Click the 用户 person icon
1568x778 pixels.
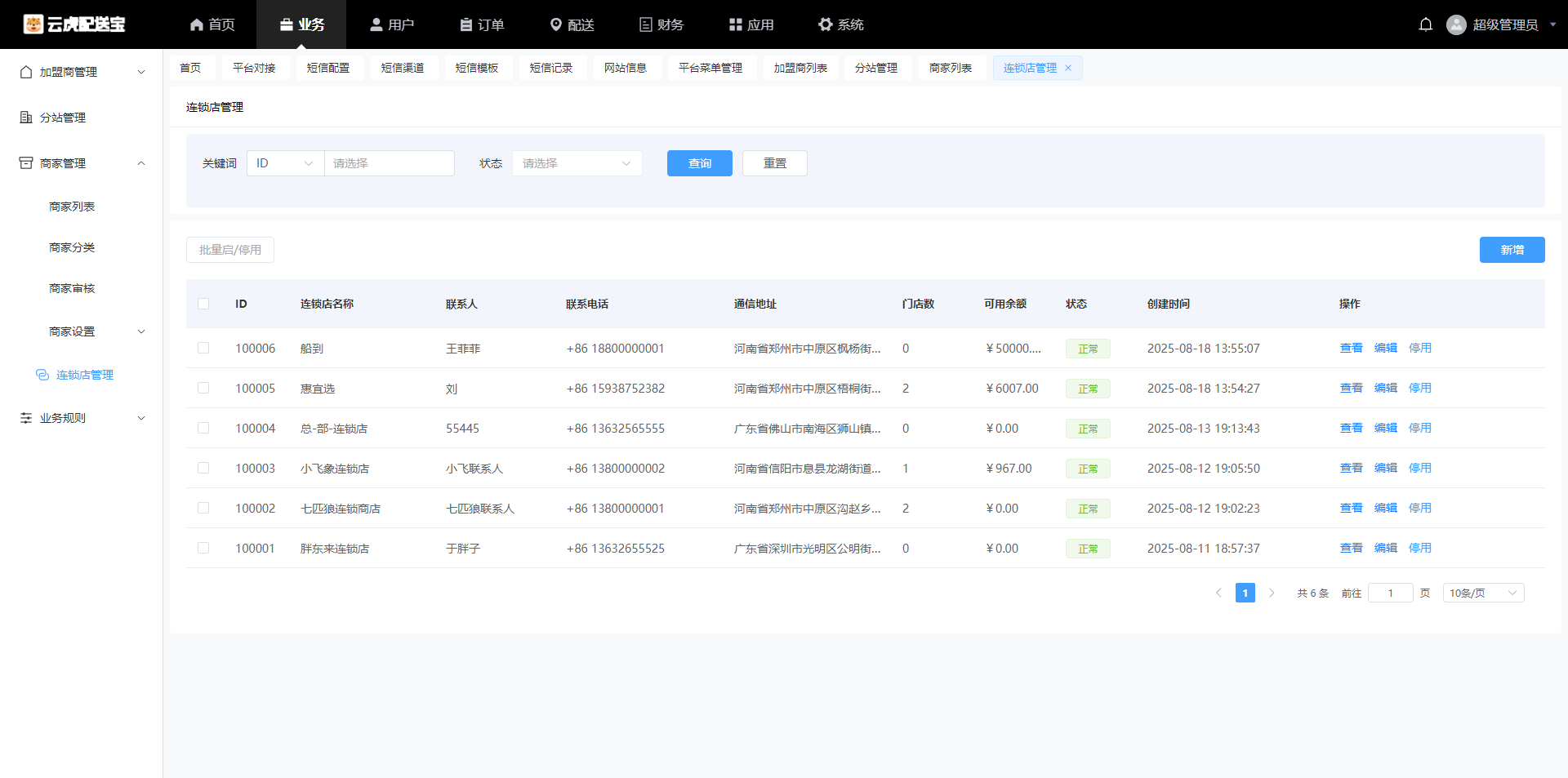[376, 24]
